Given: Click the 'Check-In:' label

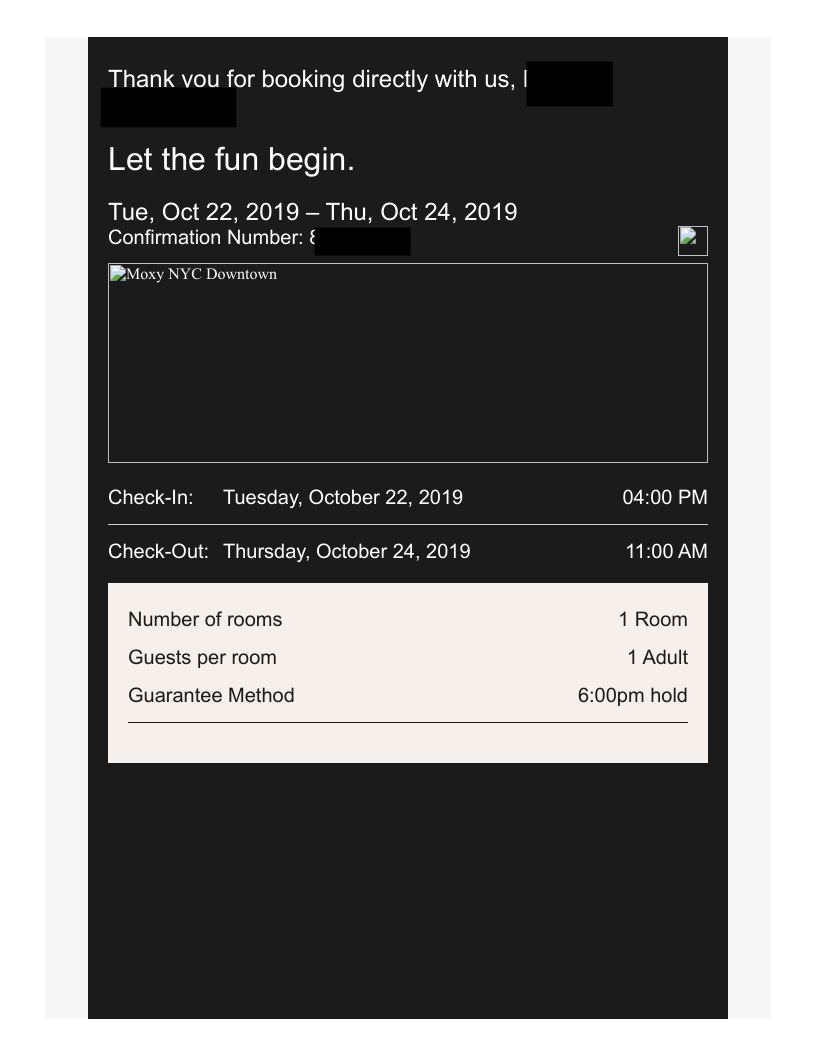Looking at the screenshot, I should tap(151, 497).
